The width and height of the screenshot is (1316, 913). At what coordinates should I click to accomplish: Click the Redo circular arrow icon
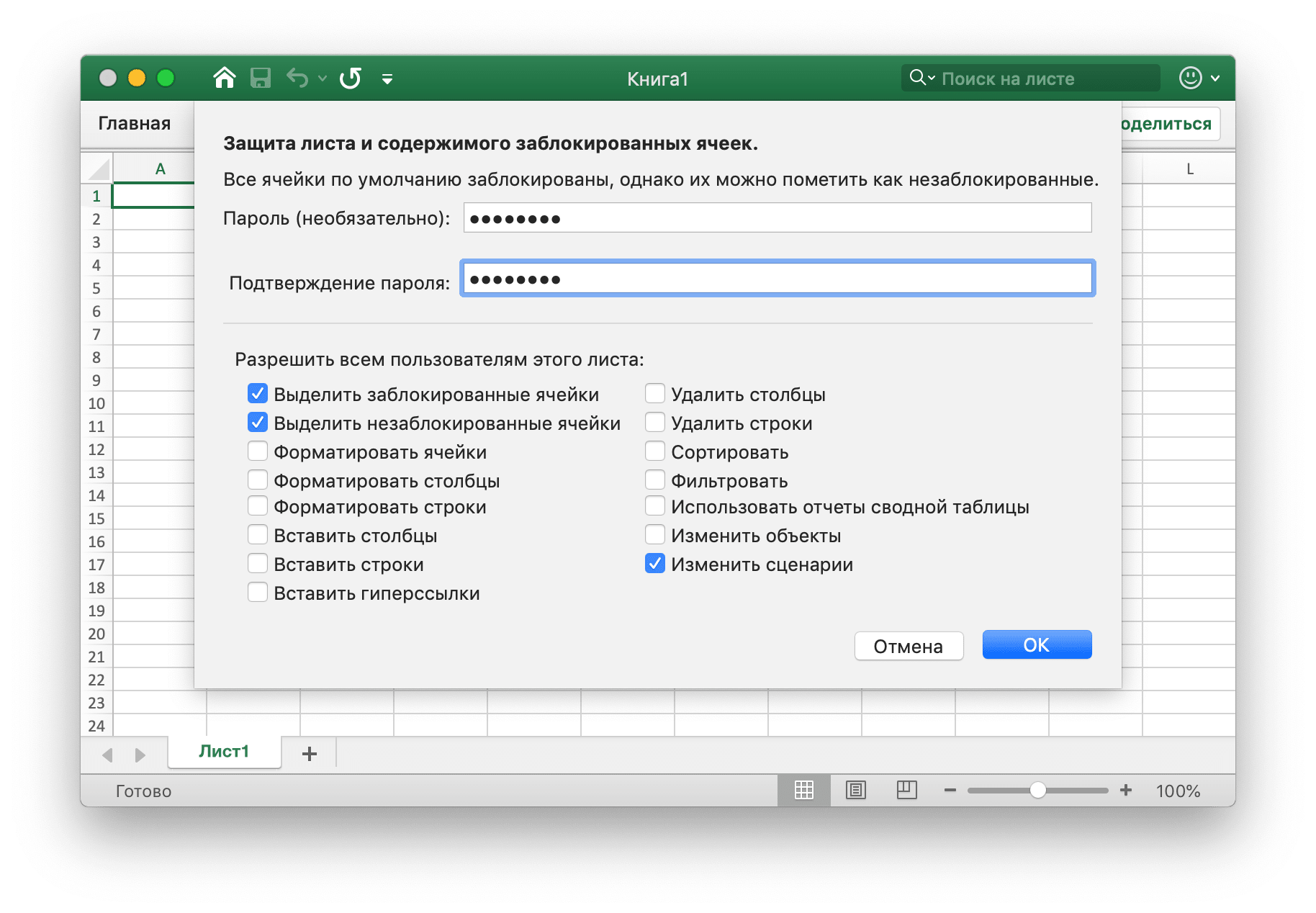pyautogui.click(x=351, y=78)
